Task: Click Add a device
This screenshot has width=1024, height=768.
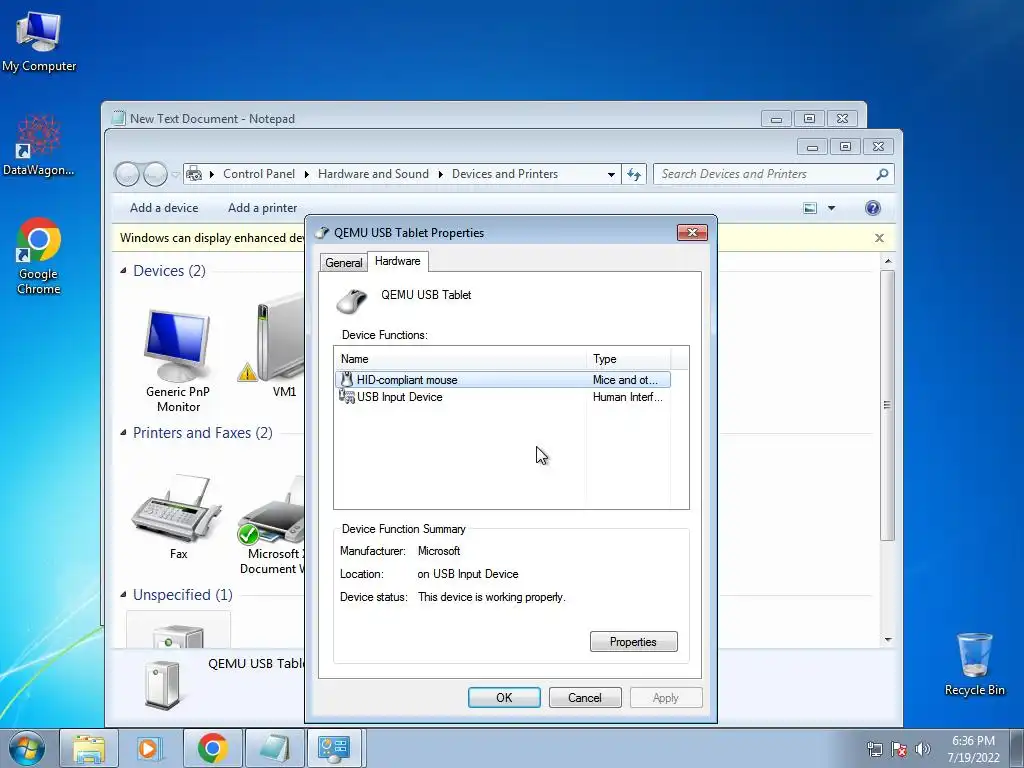Action: 164,208
